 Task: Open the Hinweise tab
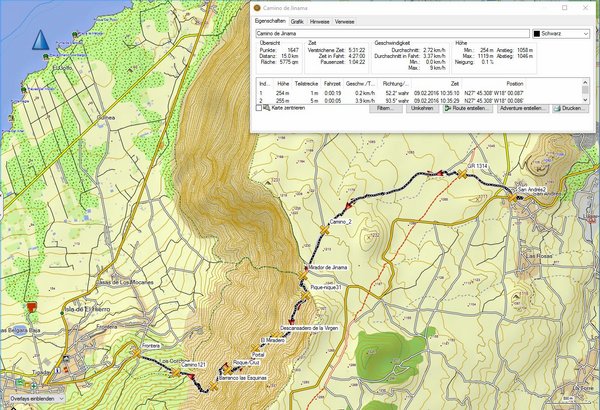point(321,19)
